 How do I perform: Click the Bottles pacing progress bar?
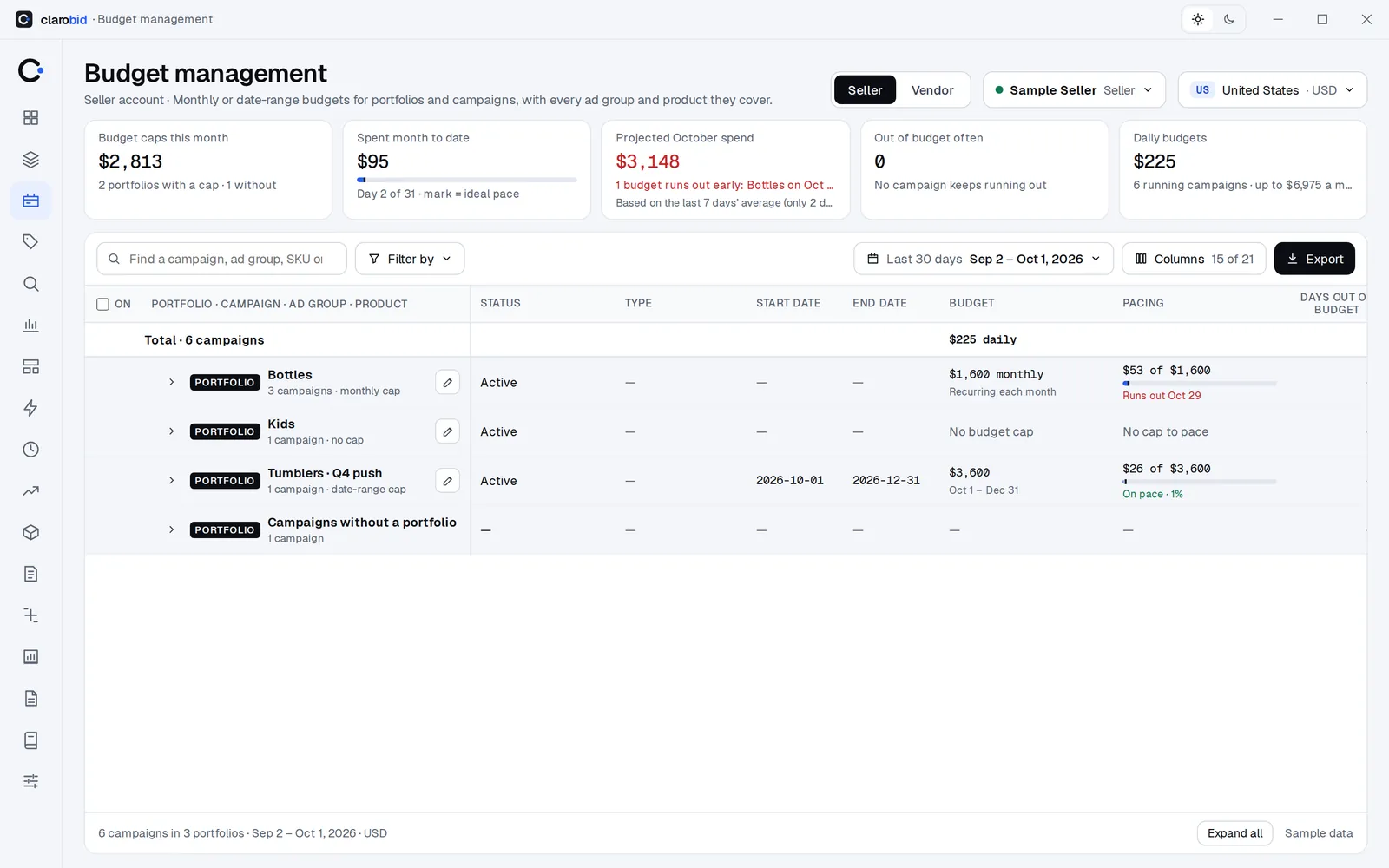1199,383
